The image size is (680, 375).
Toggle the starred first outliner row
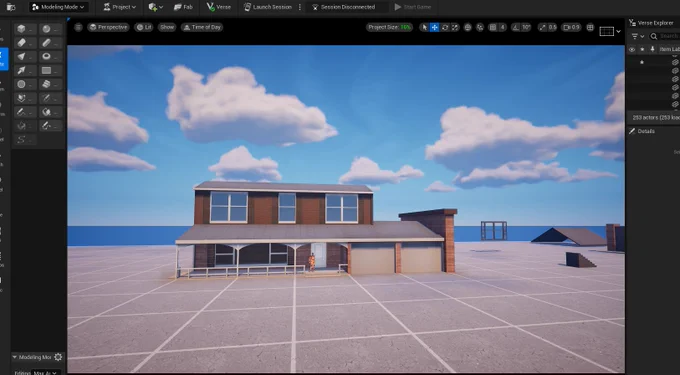642,62
